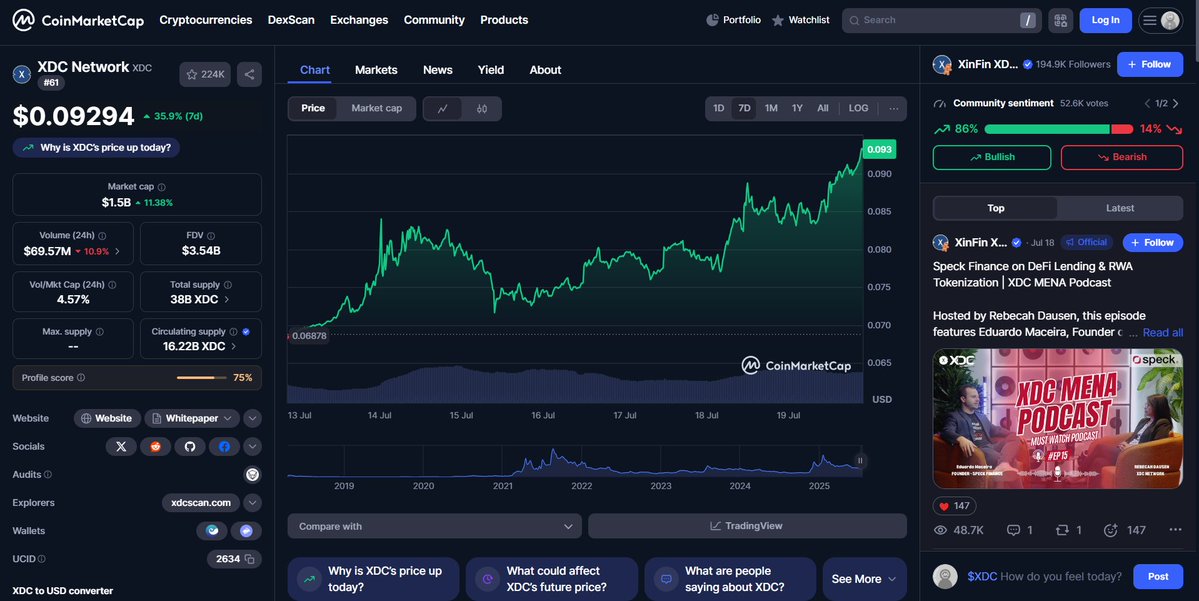The height and width of the screenshot is (601, 1199).
Task: Open the X (Twitter) social link
Action: coord(121,447)
